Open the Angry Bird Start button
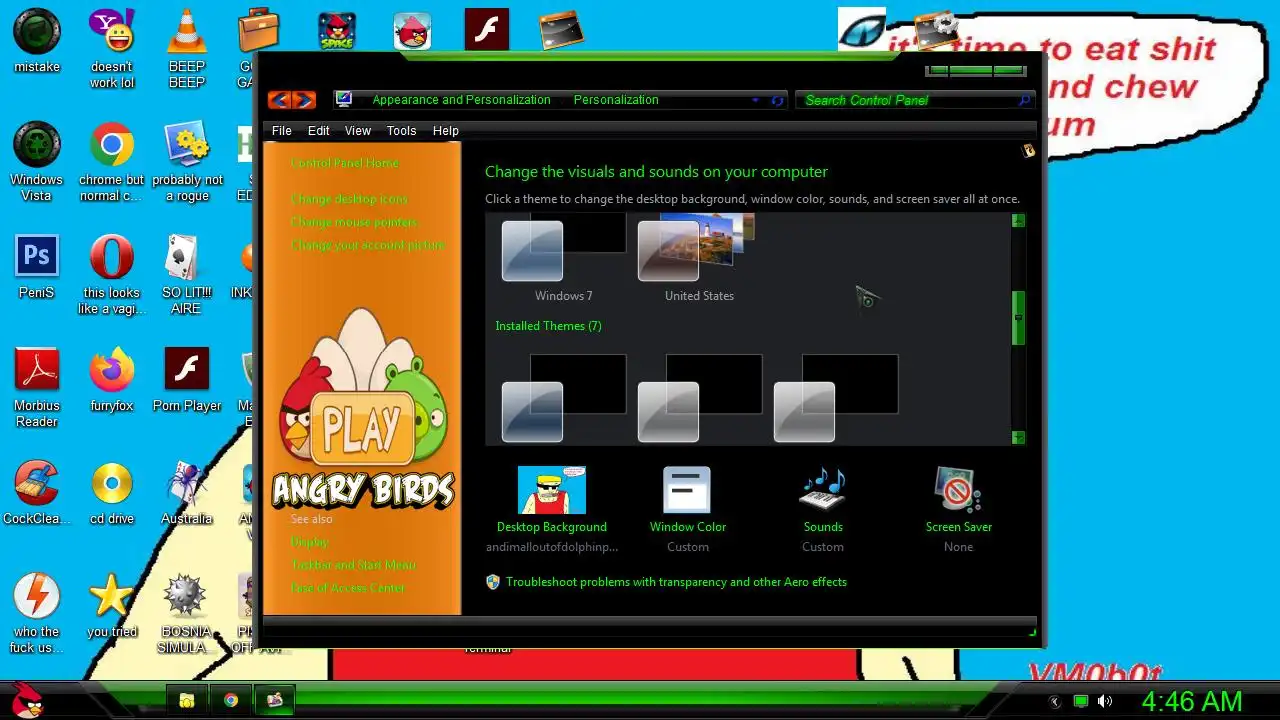 [24, 700]
